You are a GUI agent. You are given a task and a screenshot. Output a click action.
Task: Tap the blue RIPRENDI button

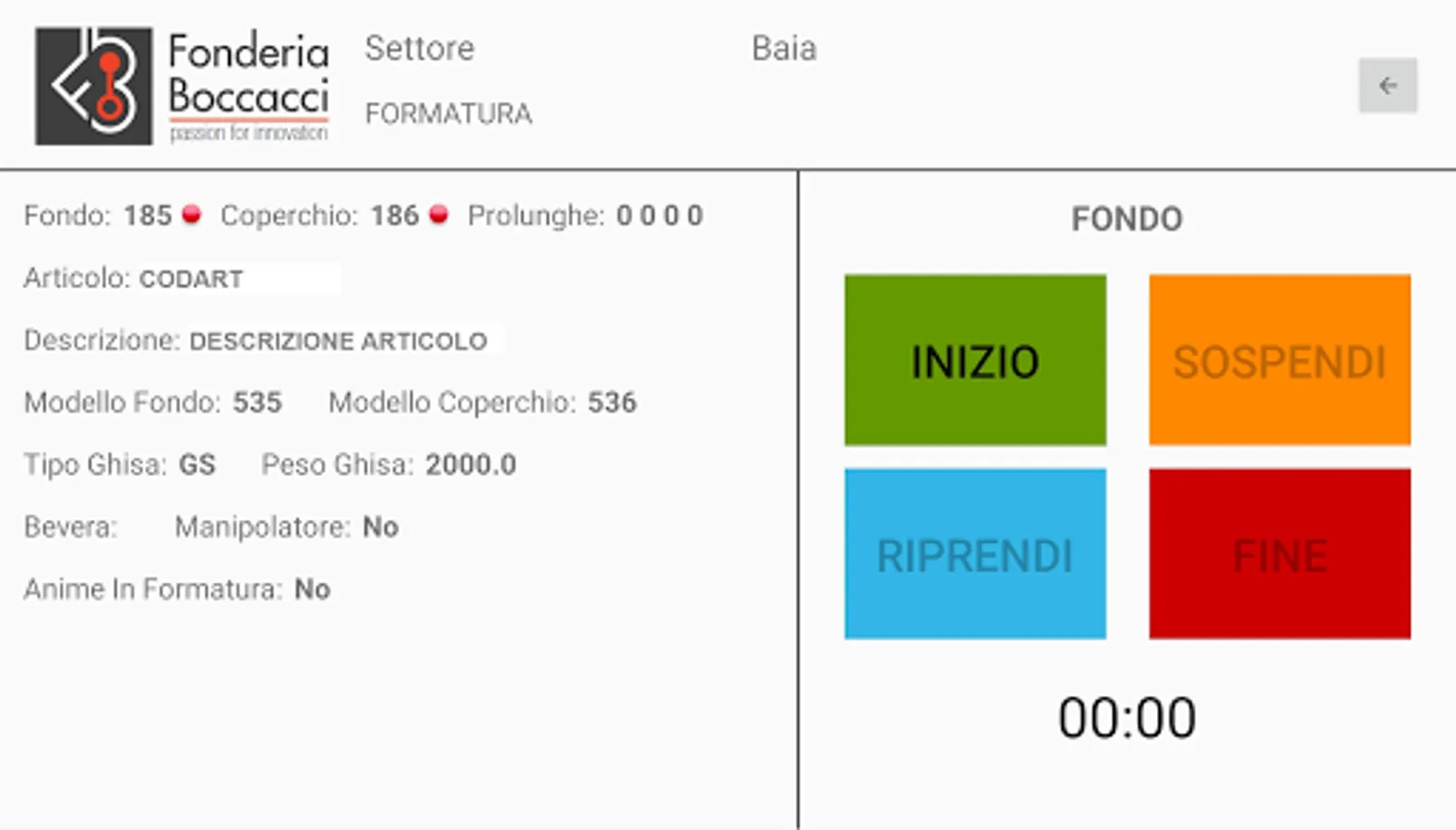(974, 554)
